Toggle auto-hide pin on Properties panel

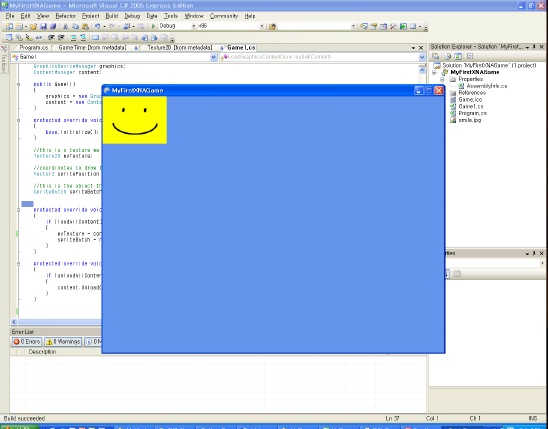coord(534,253)
